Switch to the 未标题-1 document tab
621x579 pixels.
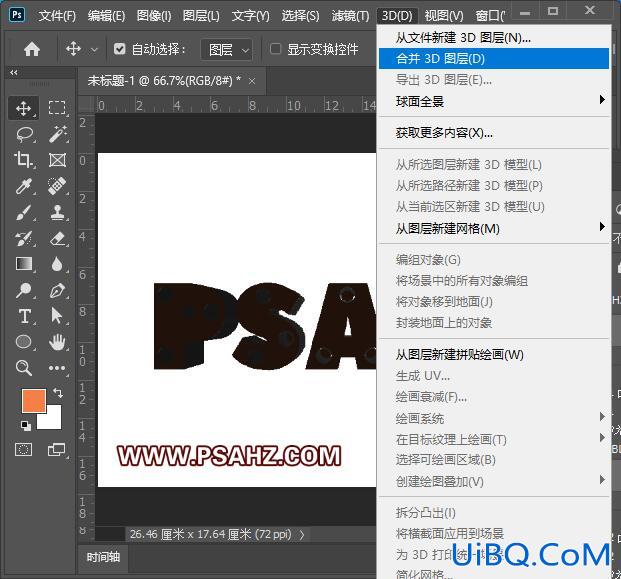[x=164, y=81]
